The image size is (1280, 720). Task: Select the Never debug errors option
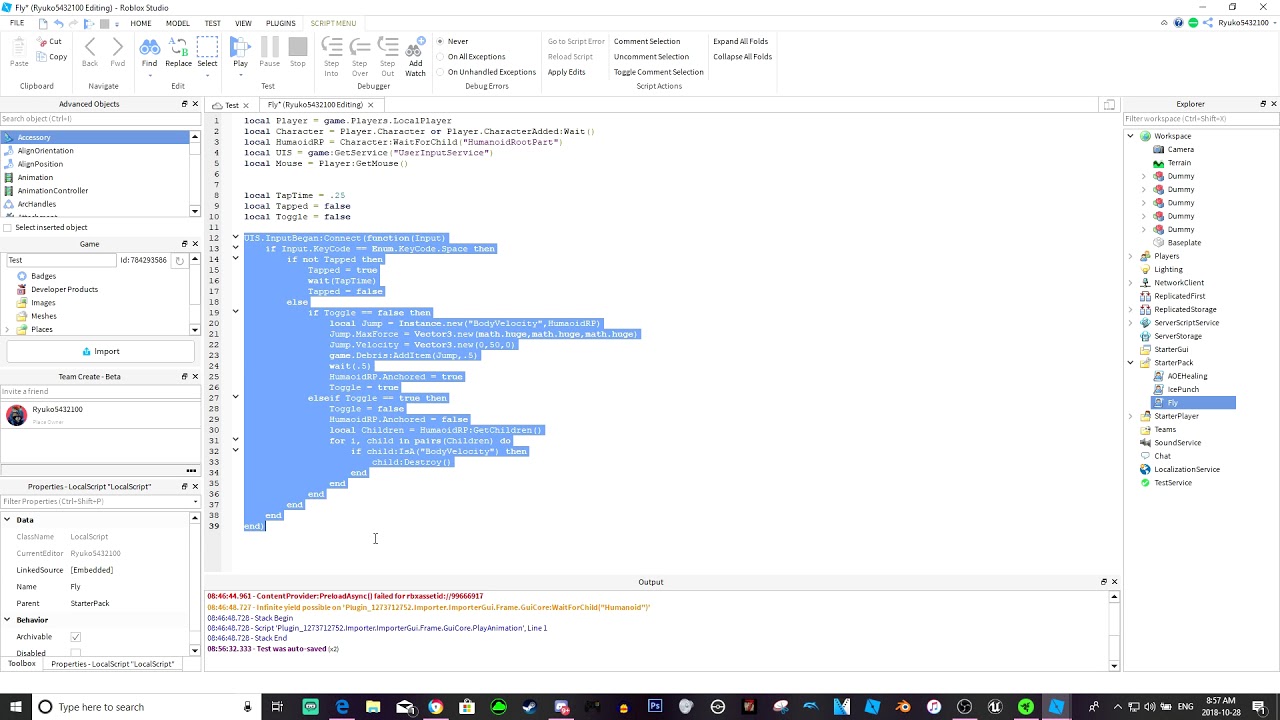[453, 41]
